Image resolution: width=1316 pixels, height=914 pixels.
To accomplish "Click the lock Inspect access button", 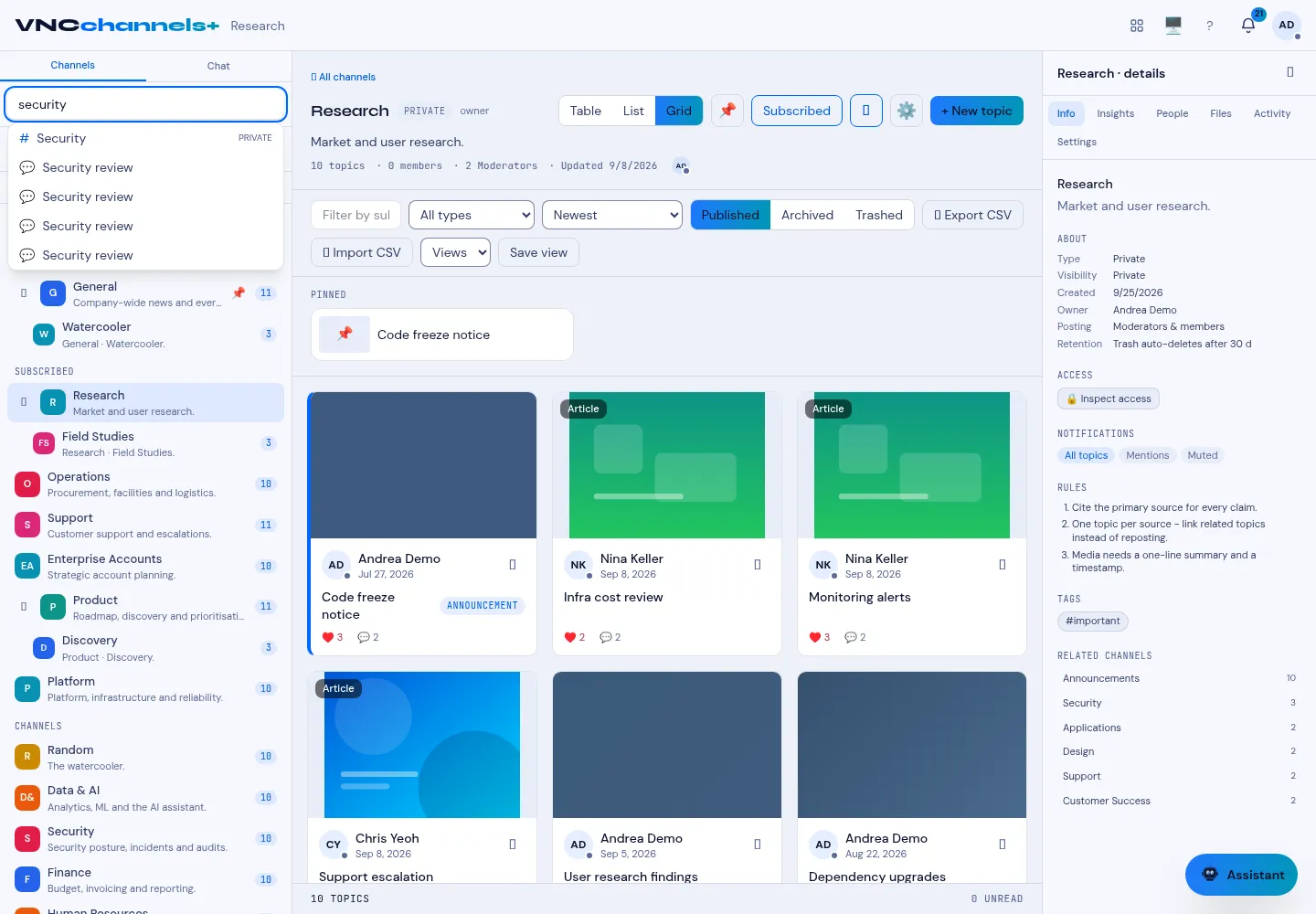I will [x=1109, y=399].
